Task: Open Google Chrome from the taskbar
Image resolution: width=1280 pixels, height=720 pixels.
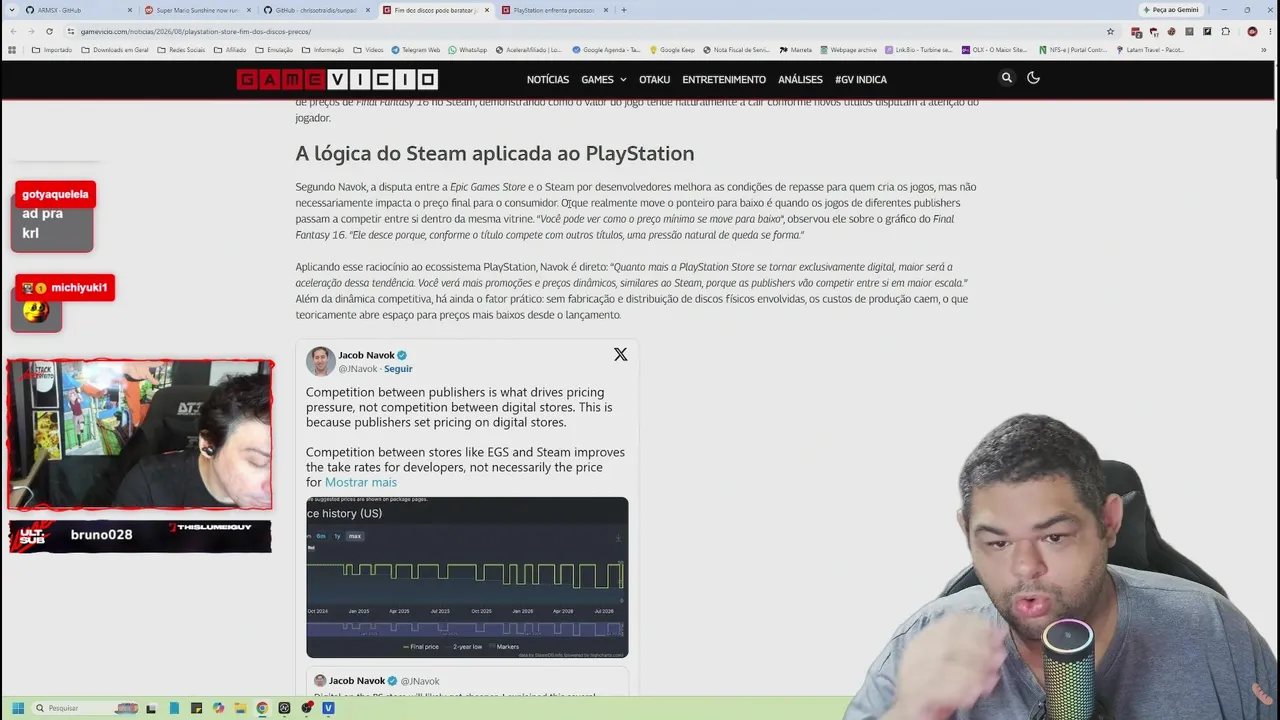Action: point(262,708)
